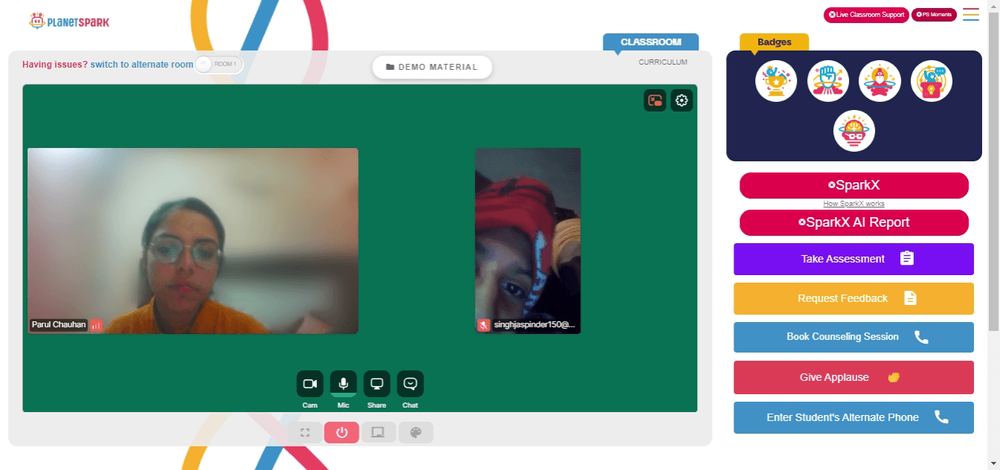This screenshot has width=1000, height=470.
Task: Toggle the Cam button
Action: click(310, 384)
